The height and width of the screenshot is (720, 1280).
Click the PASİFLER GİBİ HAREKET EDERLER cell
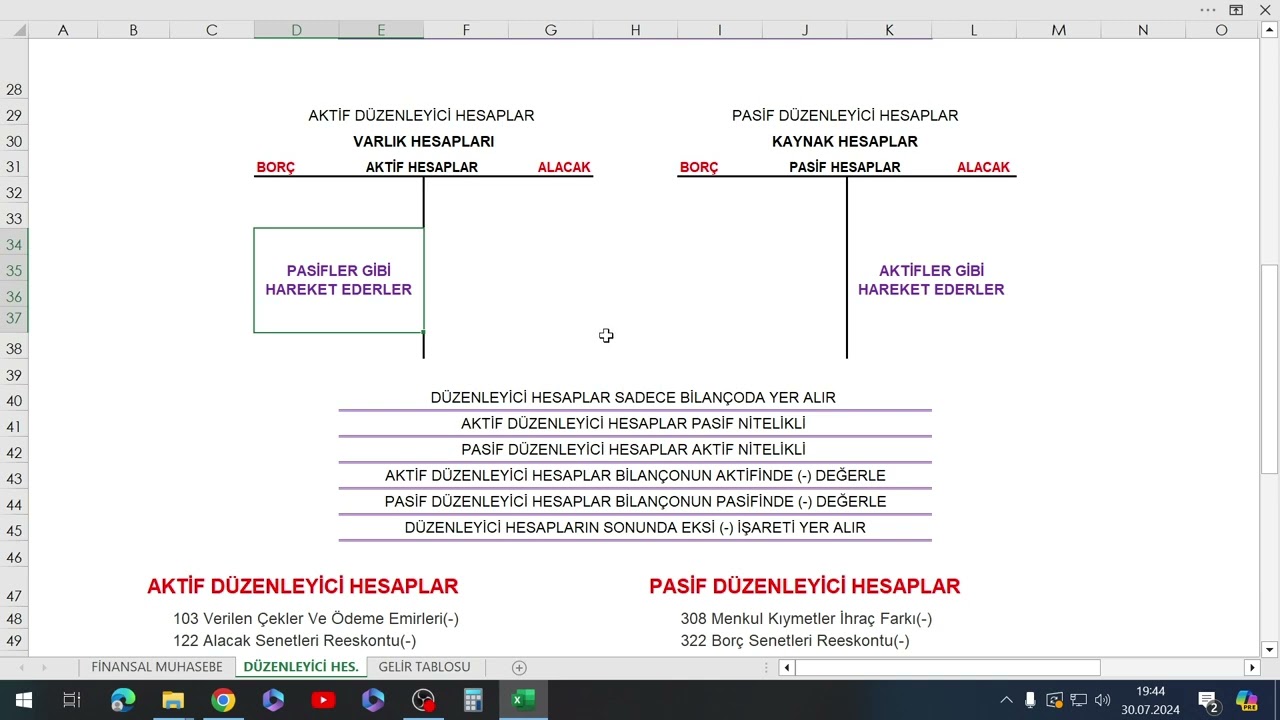click(339, 280)
